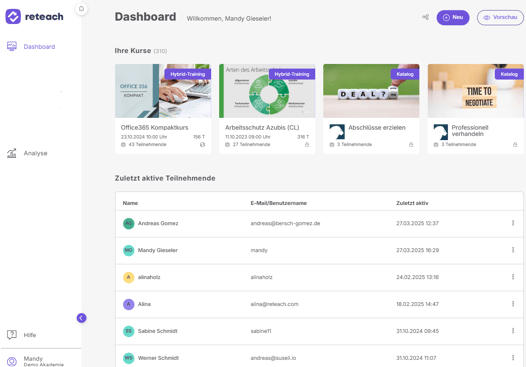
Task: Click globe icon on Office365 Kompaktkurs card
Action: click(202, 145)
